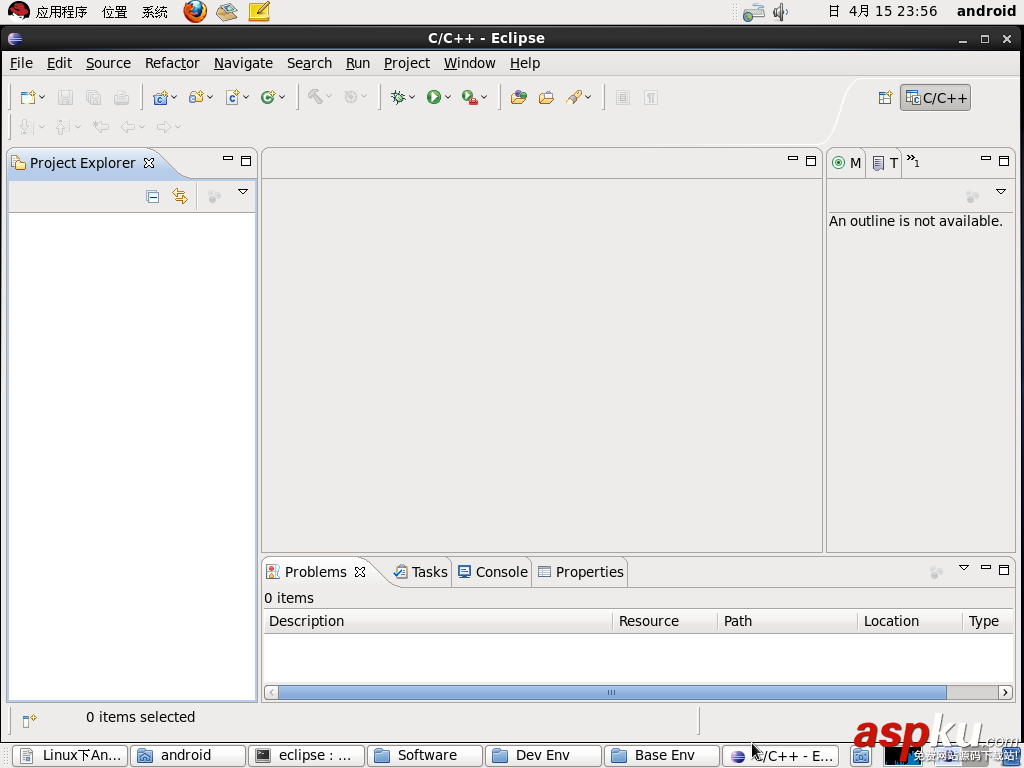Close the Project Explorer view tab
The image size is (1024, 768).
tap(149, 163)
